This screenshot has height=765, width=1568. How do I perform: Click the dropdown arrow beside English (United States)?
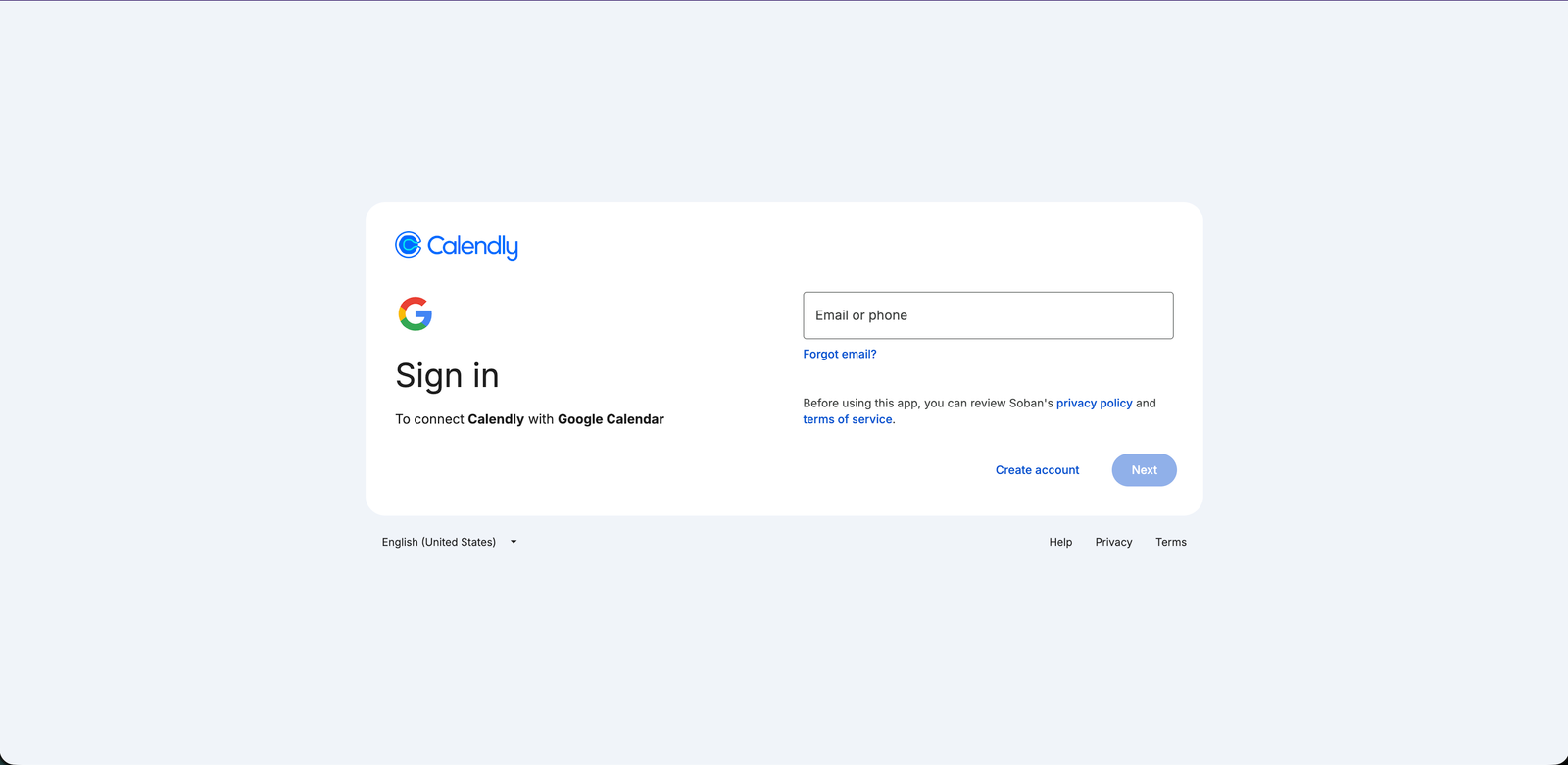tap(513, 541)
